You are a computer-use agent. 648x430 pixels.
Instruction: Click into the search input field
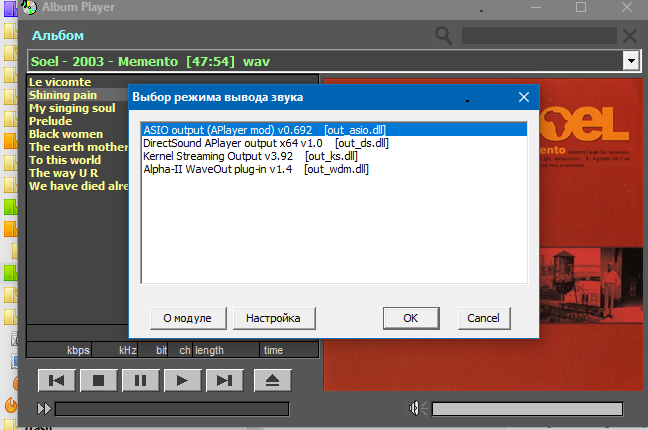[x=539, y=36]
